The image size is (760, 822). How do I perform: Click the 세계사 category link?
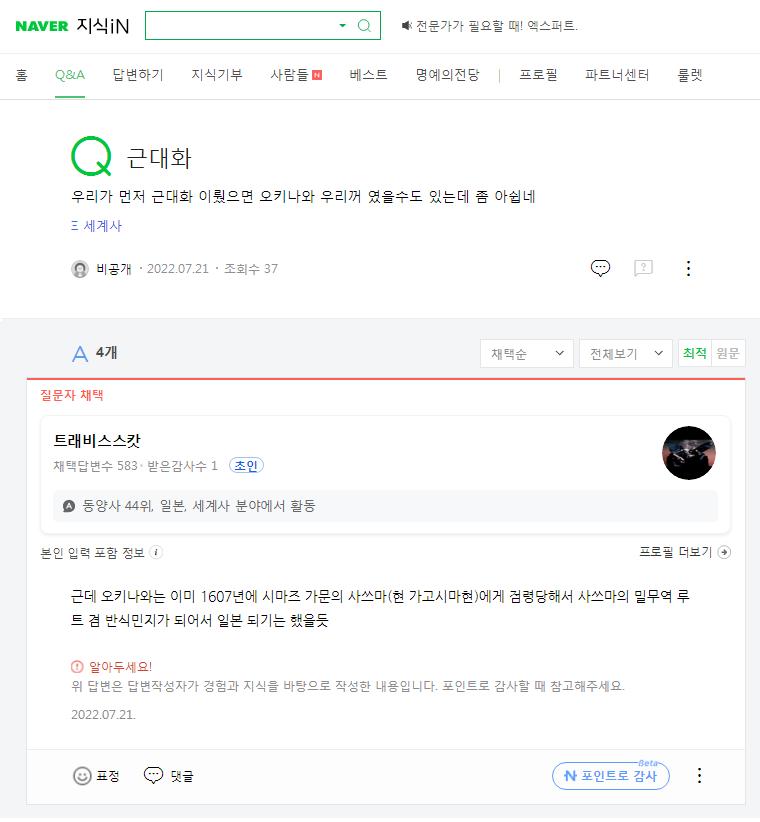(x=102, y=226)
